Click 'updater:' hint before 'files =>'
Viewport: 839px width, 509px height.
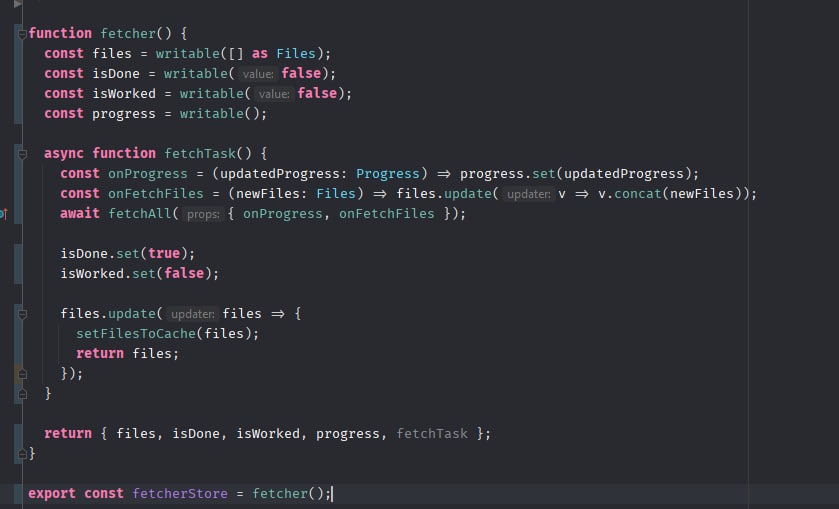click(x=193, y=314)
